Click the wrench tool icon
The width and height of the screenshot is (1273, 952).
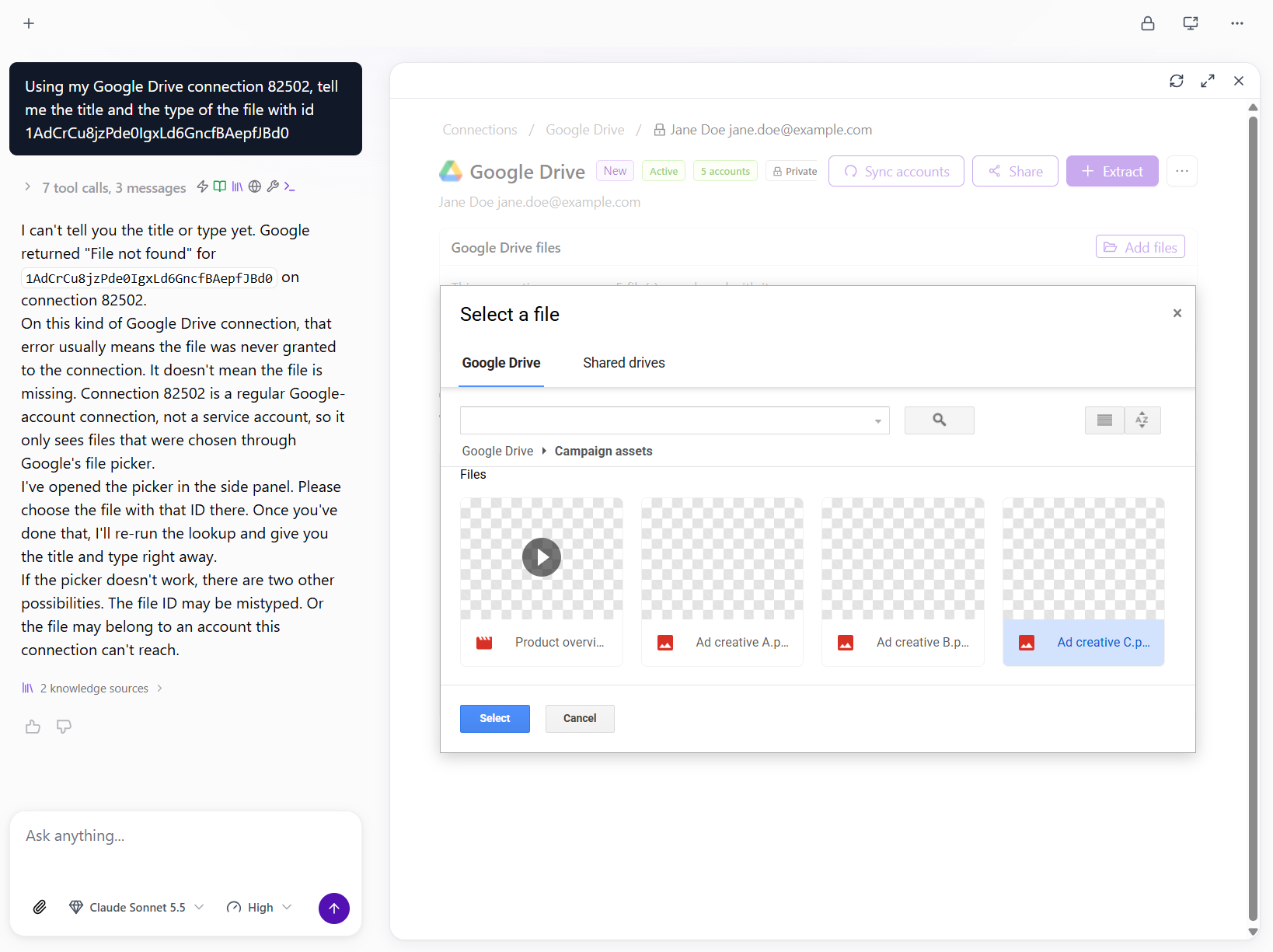pos(272,187)
